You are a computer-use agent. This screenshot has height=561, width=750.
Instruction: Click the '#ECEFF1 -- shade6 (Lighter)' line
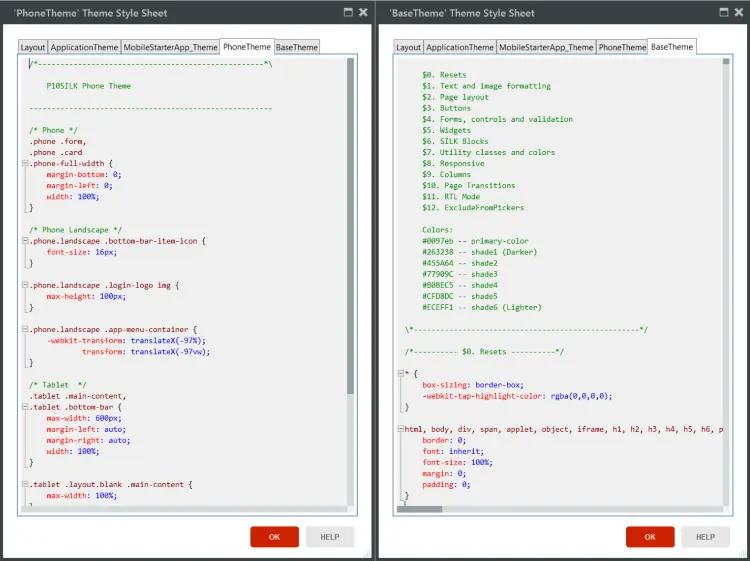coord(482,307)
